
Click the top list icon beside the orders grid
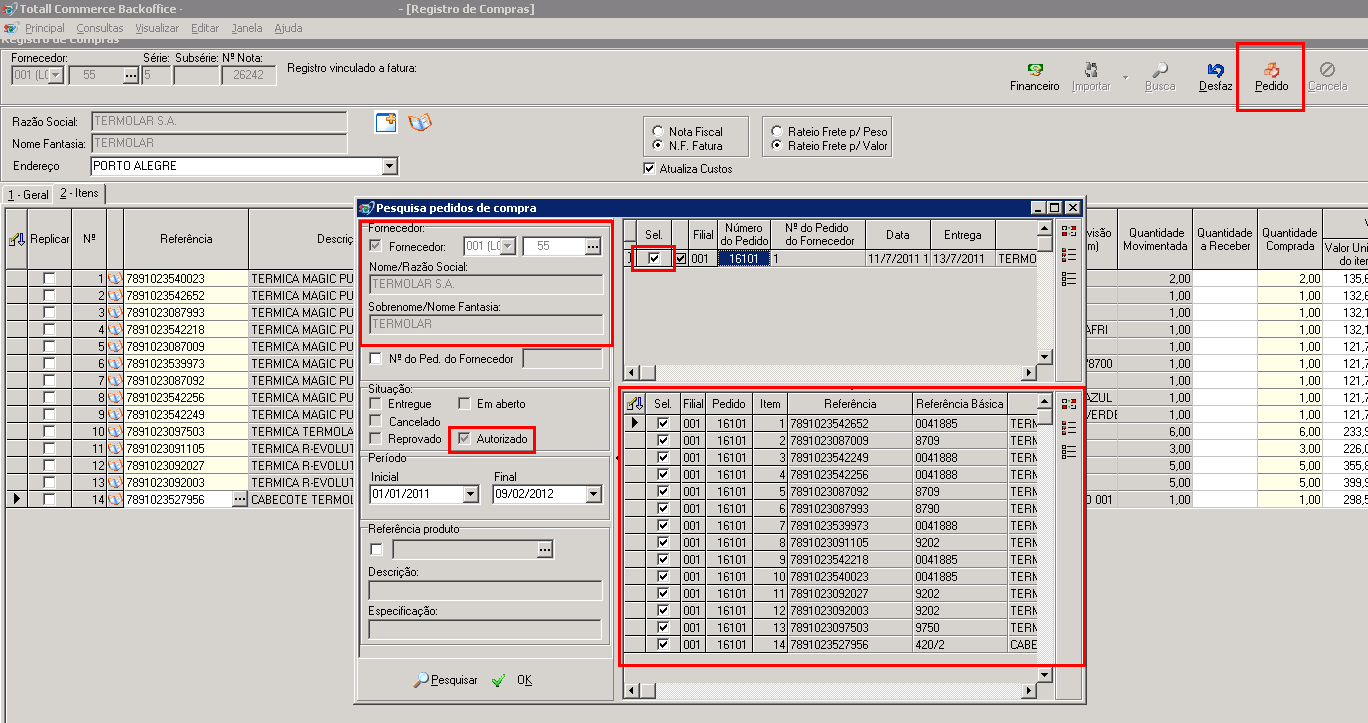pyautogui.click(x=1068, y=231)
